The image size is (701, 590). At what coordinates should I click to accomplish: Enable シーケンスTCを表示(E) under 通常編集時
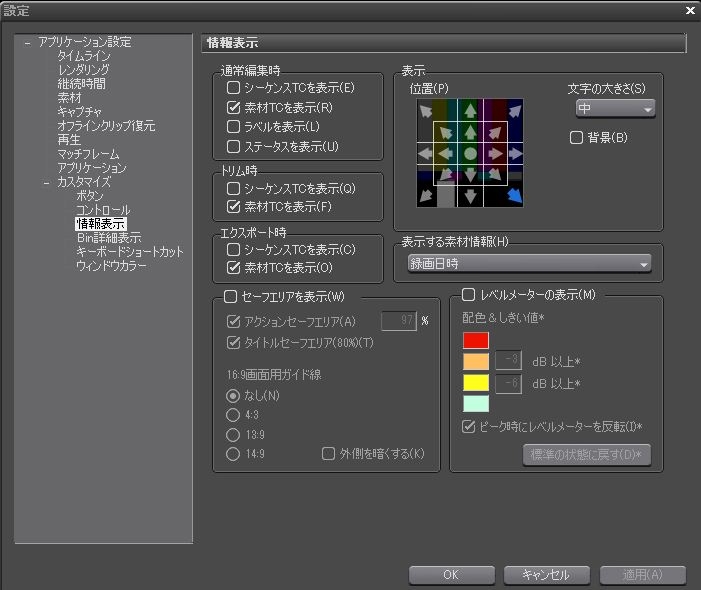[x=234, y=88]
